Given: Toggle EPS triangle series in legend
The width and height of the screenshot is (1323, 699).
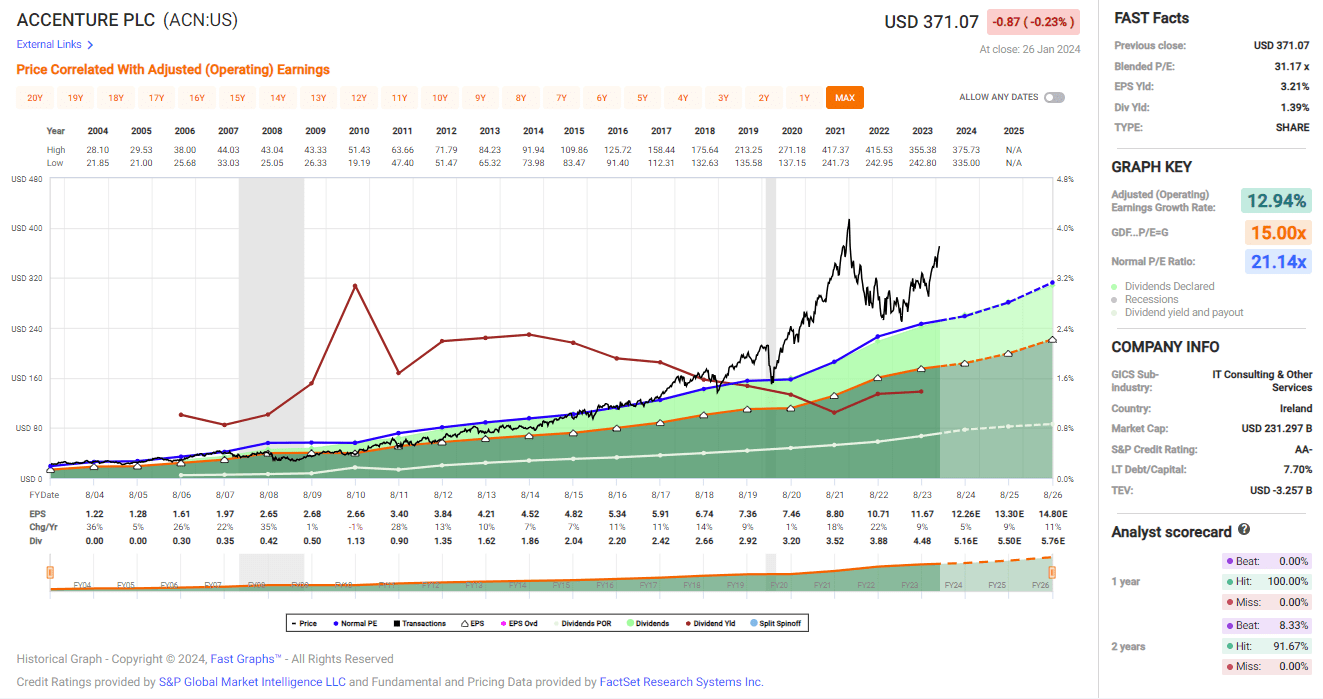Looking at the screenshot, I should 471,623.
